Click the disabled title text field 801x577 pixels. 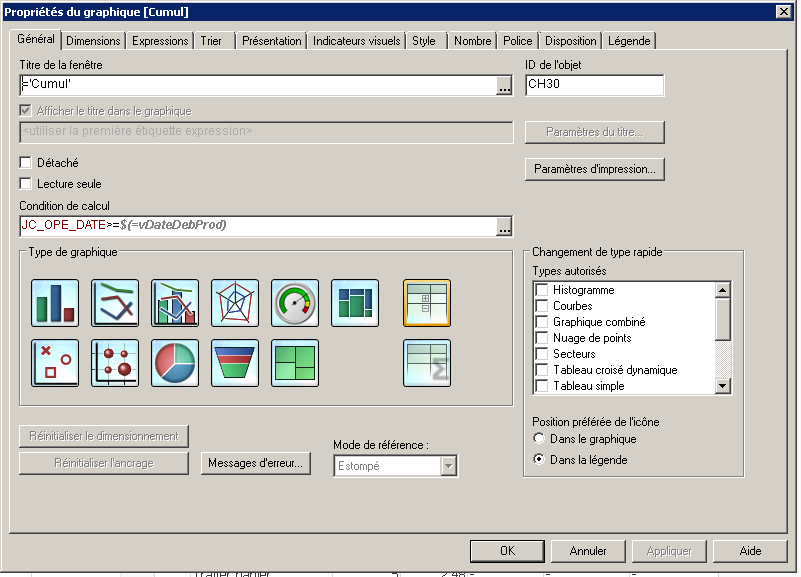point(266,132)
